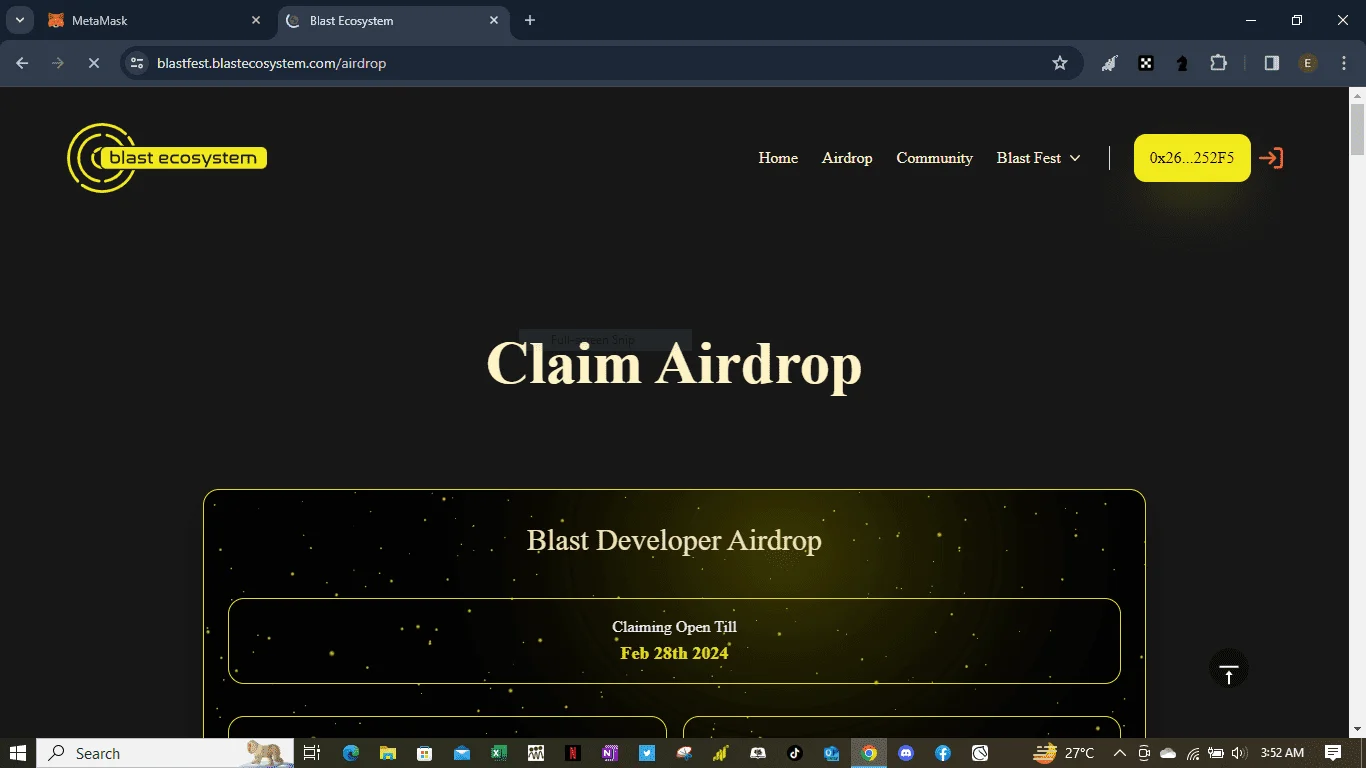Open the chess knight extension icon

tap(1182, 63)
